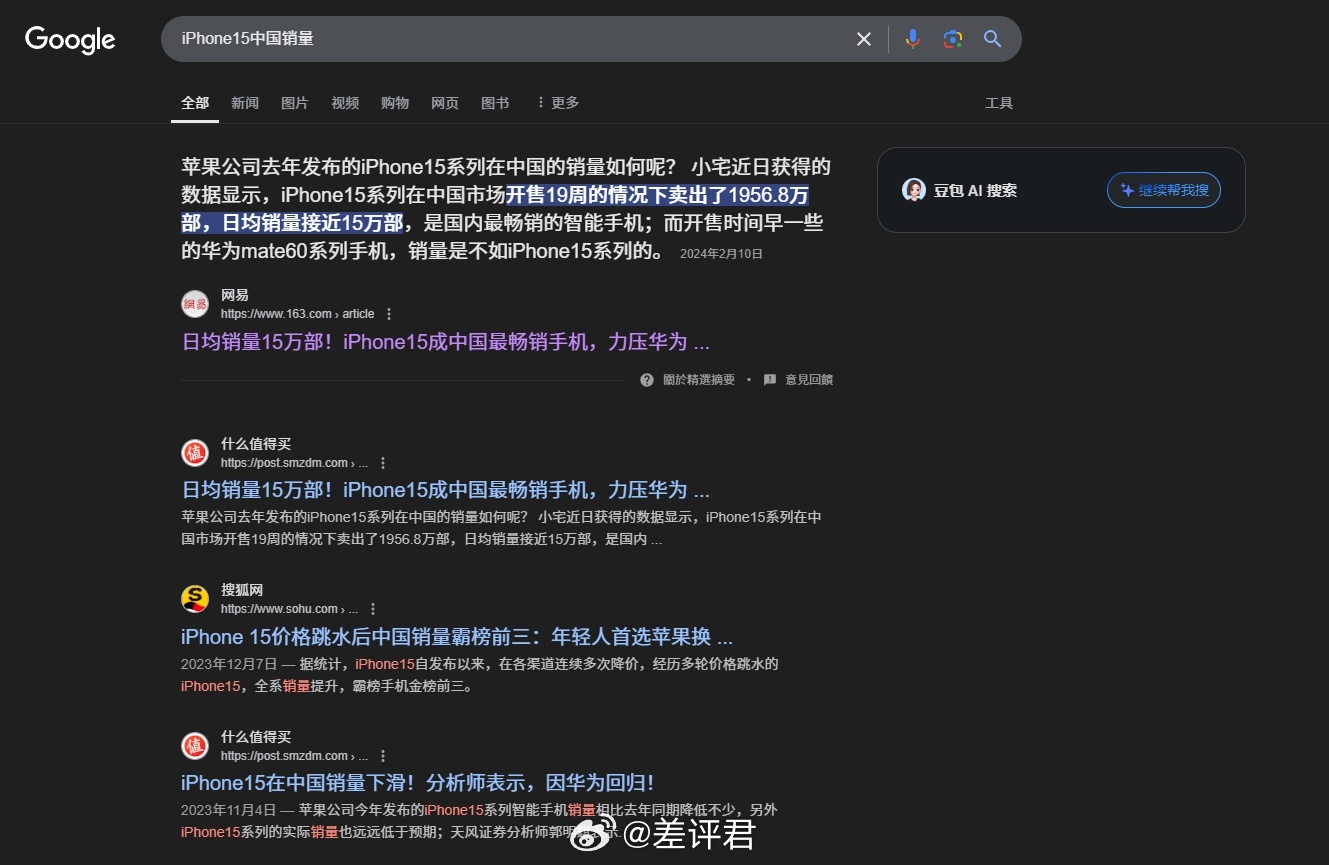Screen dimensions: 1329x865
Task: Switch to the 新闻 tab
Action: (x=245, y=103)
